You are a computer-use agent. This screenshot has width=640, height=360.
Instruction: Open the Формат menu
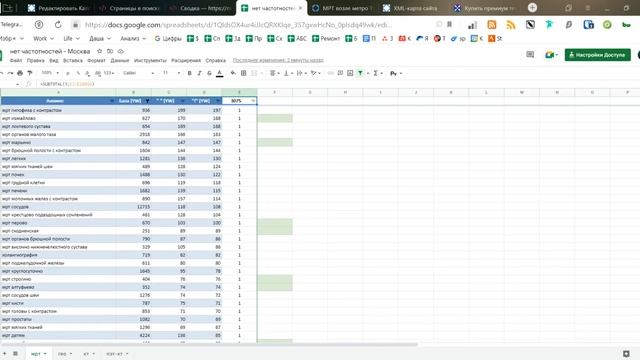coord(96,60)
